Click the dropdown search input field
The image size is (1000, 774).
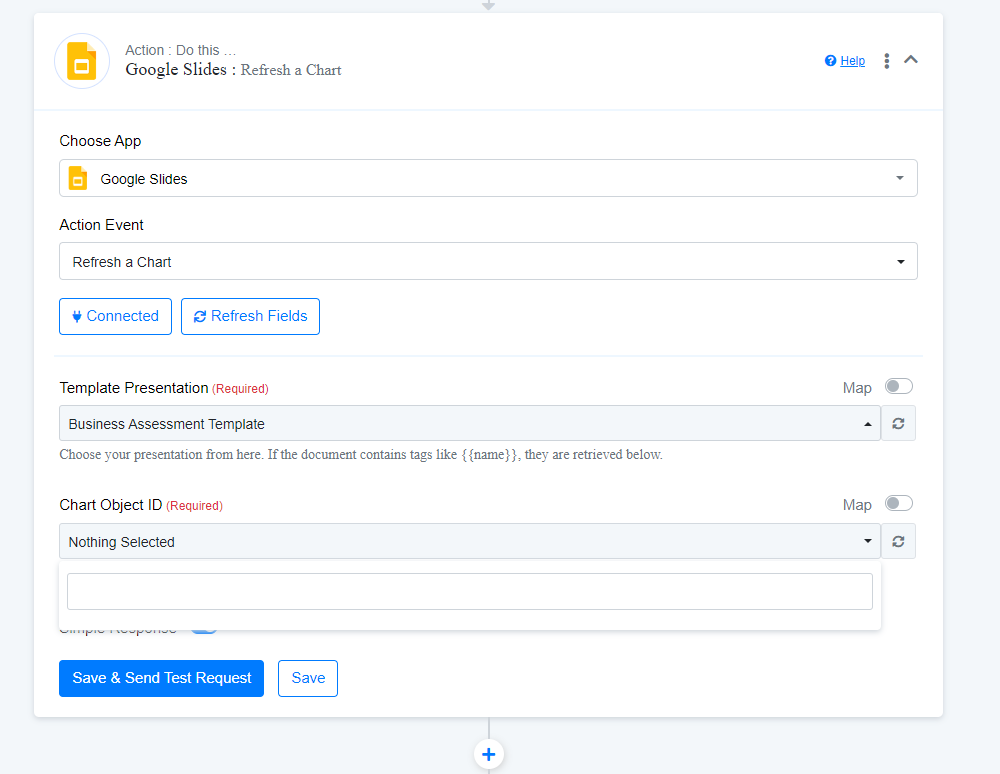469,591
